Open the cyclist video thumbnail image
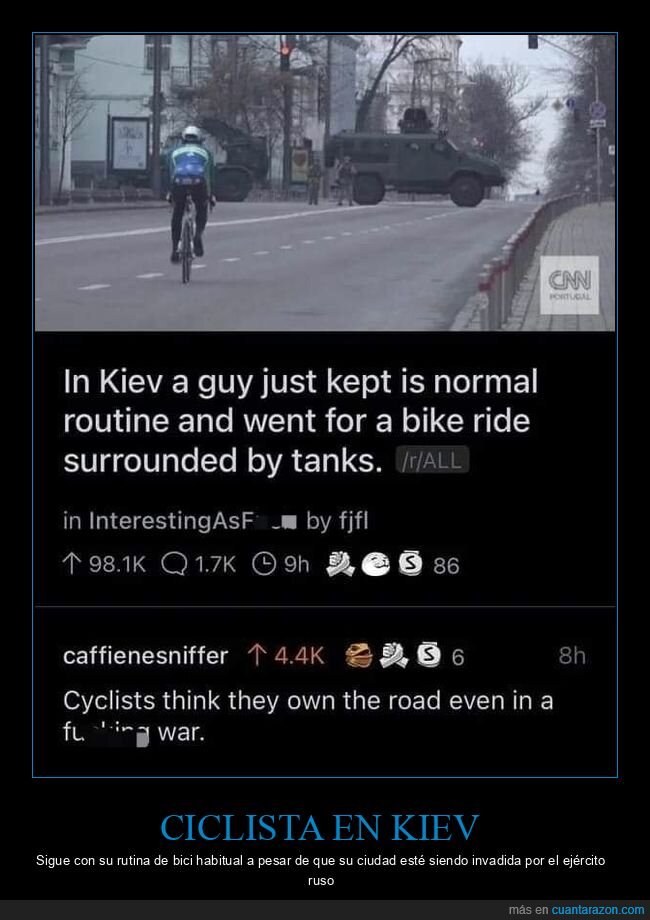Screen dimensions: 650x920 pos(325,182)
